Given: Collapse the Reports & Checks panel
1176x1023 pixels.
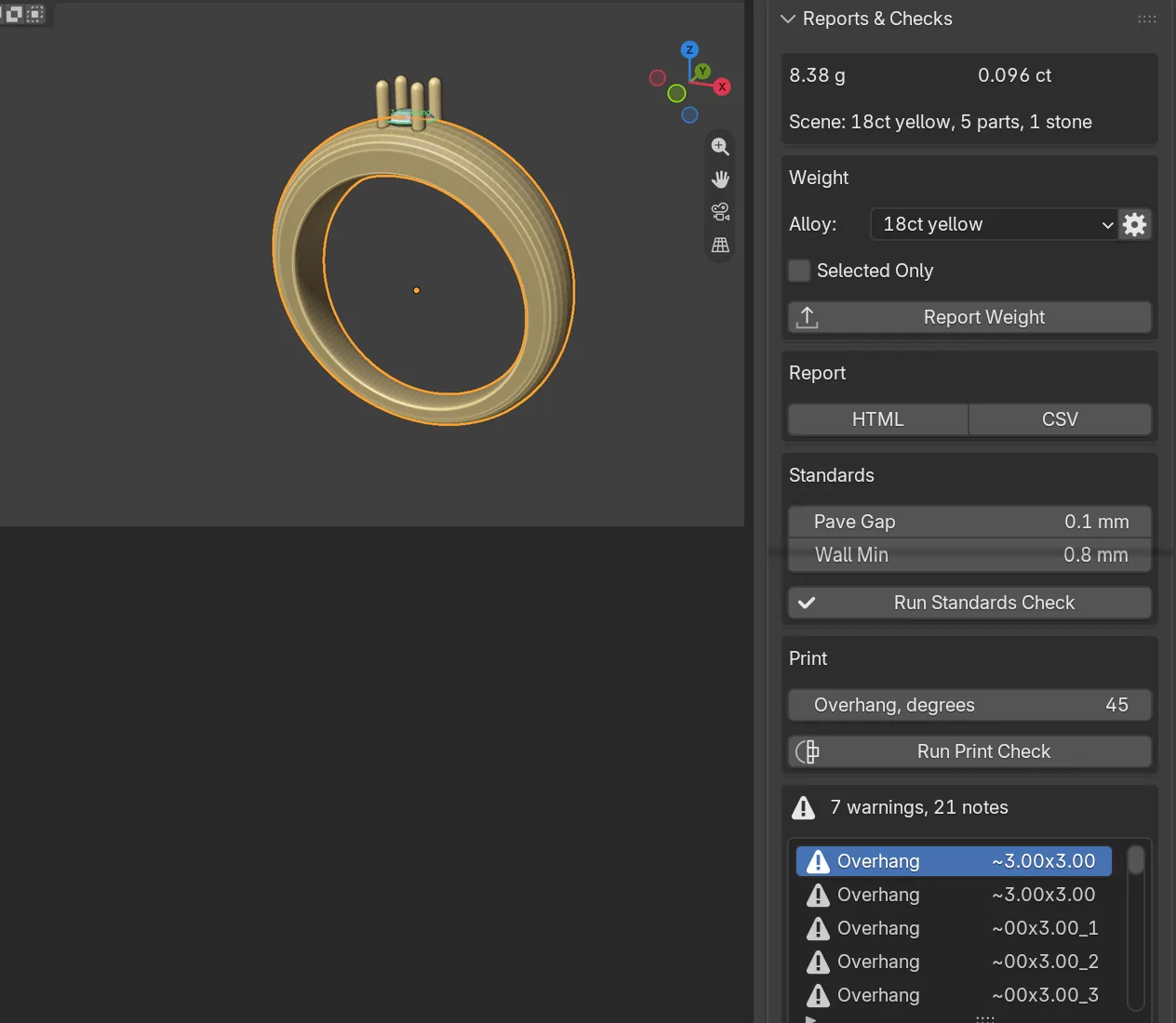Looking at the screenshot, I should click(788, 19).
